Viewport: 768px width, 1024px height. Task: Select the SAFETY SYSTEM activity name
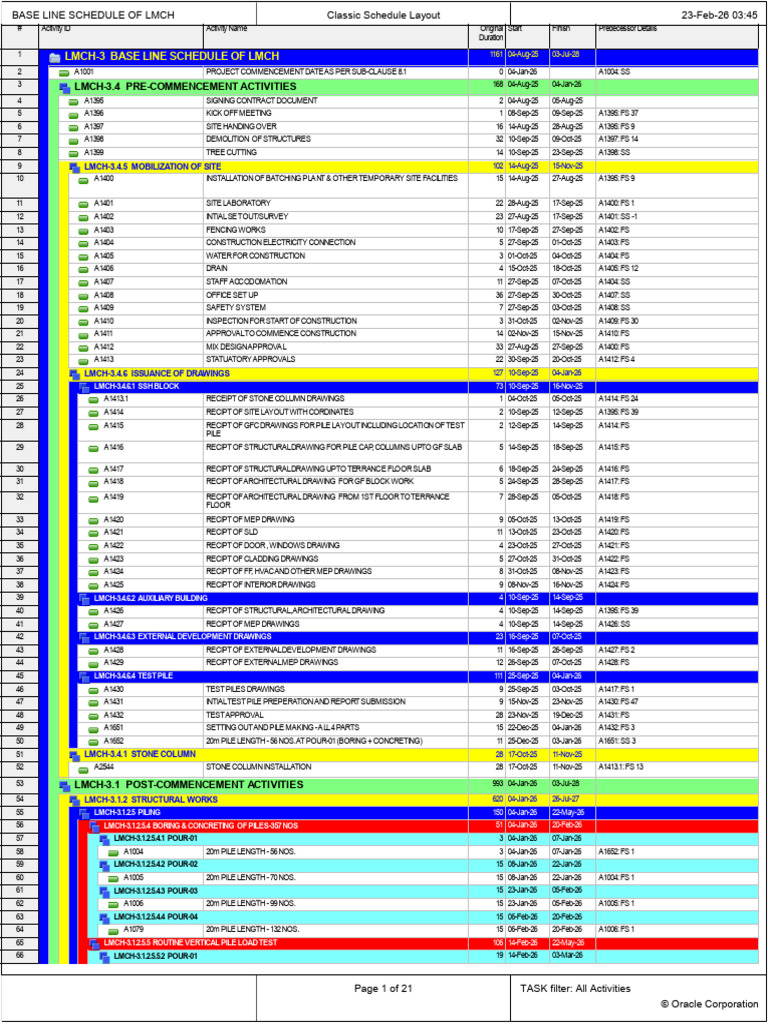pyautogui.click(x=236, y=308)
